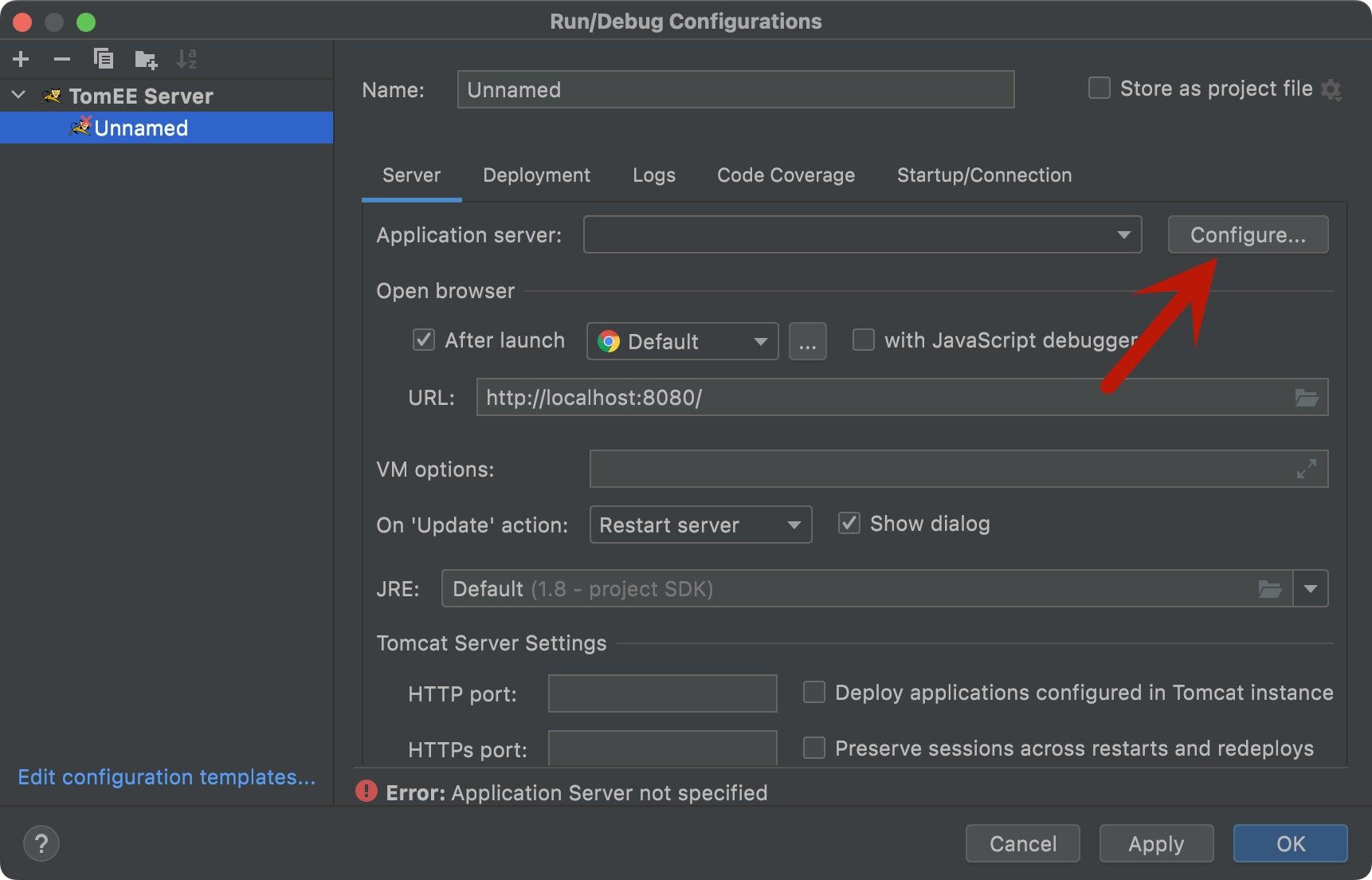
Task: Copy the Unnamed configuration
Action: coord(104,59)
